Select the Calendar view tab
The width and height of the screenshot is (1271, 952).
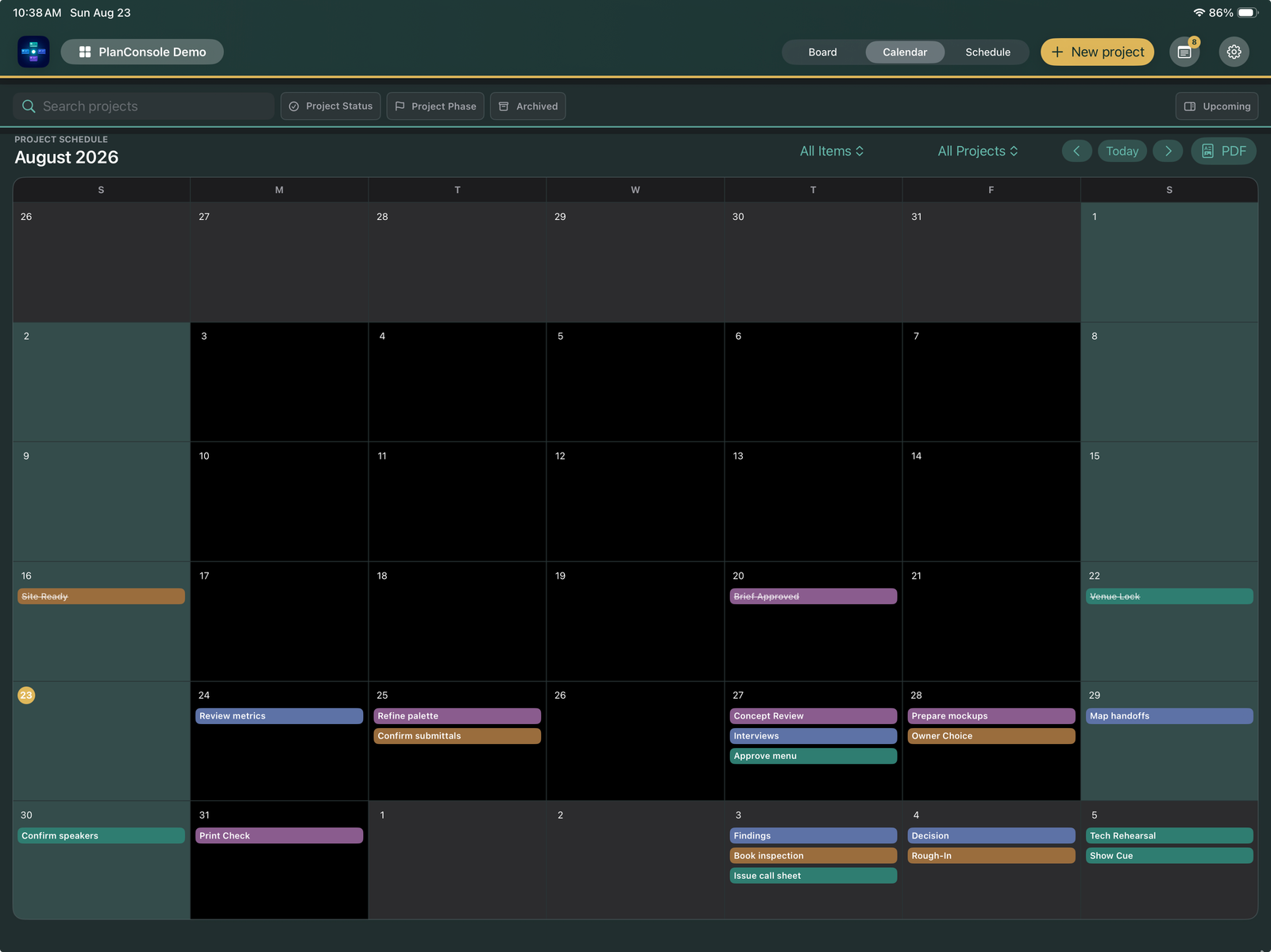[905, 52]
